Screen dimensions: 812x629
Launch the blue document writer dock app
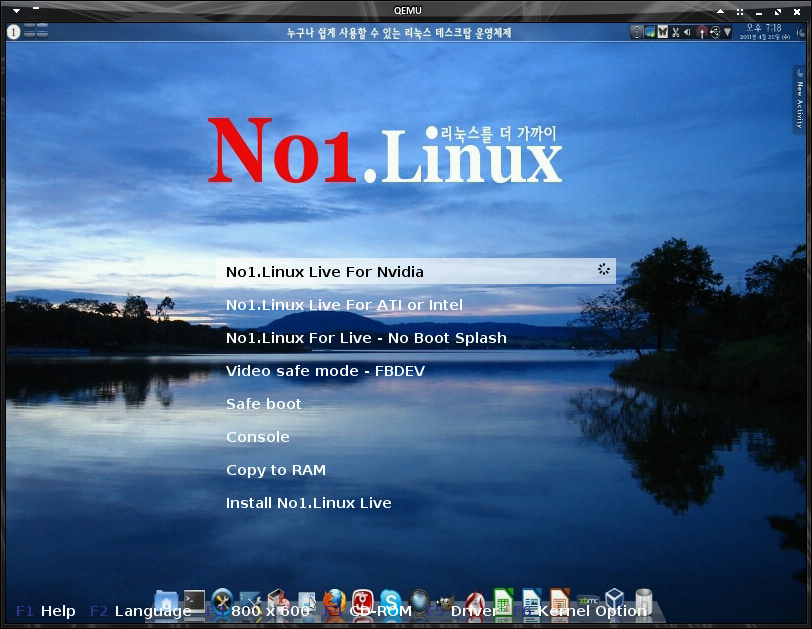[x=531, y=602]
